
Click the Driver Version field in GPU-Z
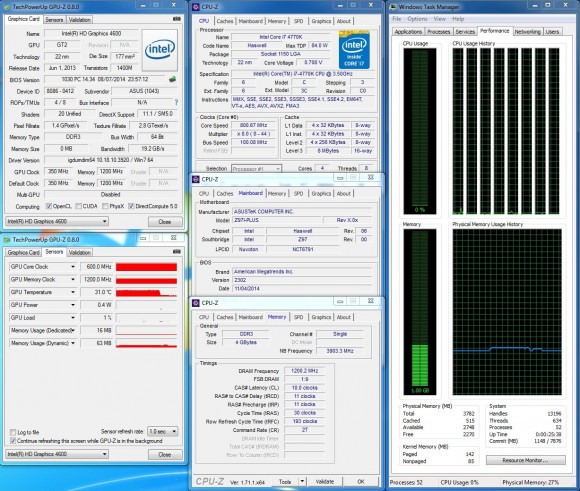(111, 160)
